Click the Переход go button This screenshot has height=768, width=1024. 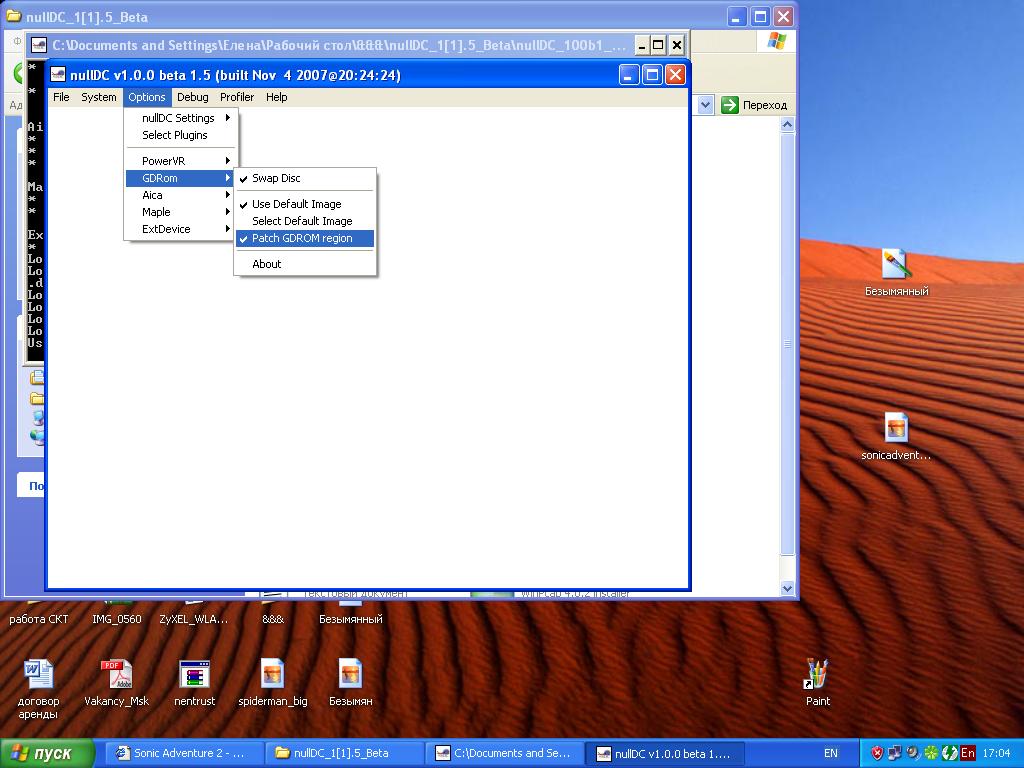[755, 105]
